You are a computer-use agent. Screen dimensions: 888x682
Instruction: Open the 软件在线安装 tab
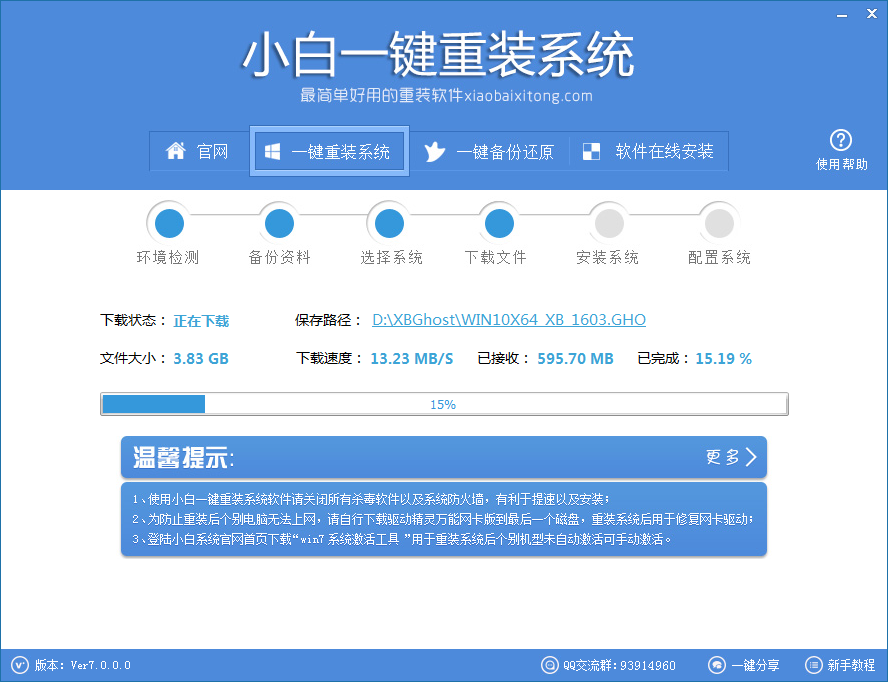click(x=649, y=152)
